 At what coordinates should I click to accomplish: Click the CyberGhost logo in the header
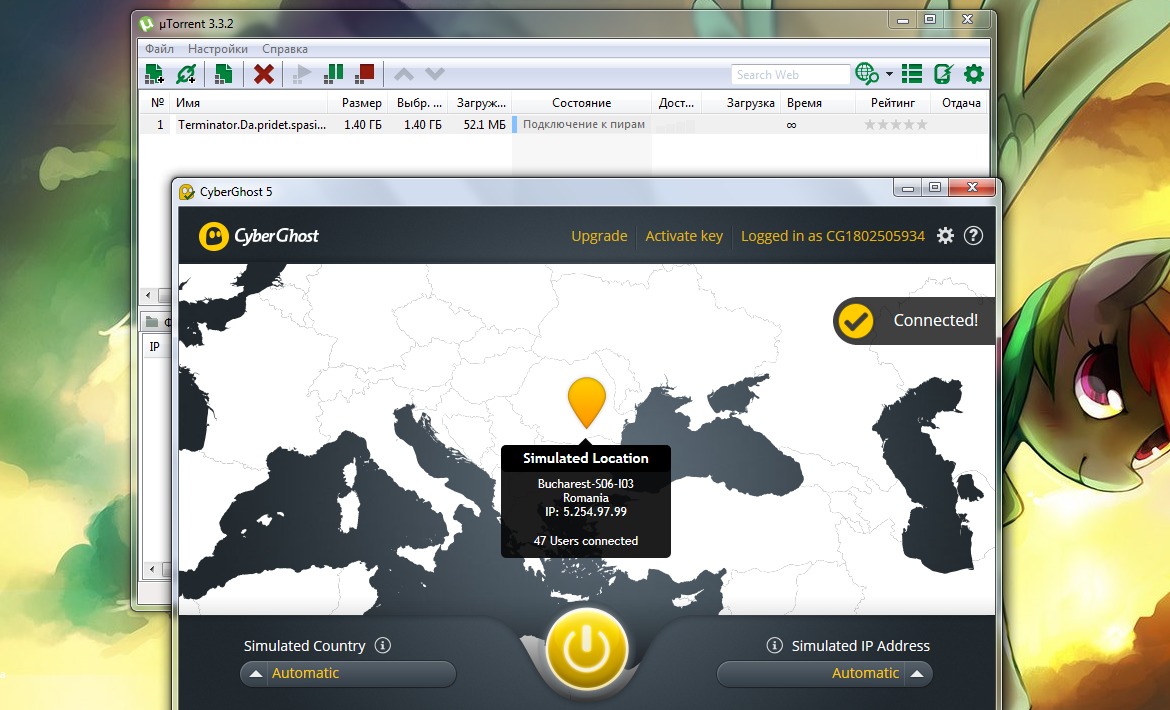pyautogui.click(x=259, y=236)
